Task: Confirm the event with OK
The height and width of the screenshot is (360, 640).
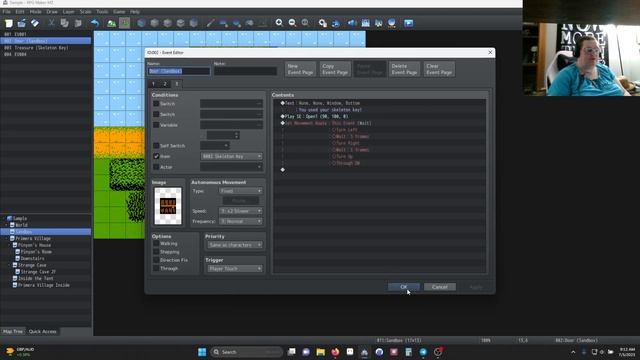Action: pos(403,287)
